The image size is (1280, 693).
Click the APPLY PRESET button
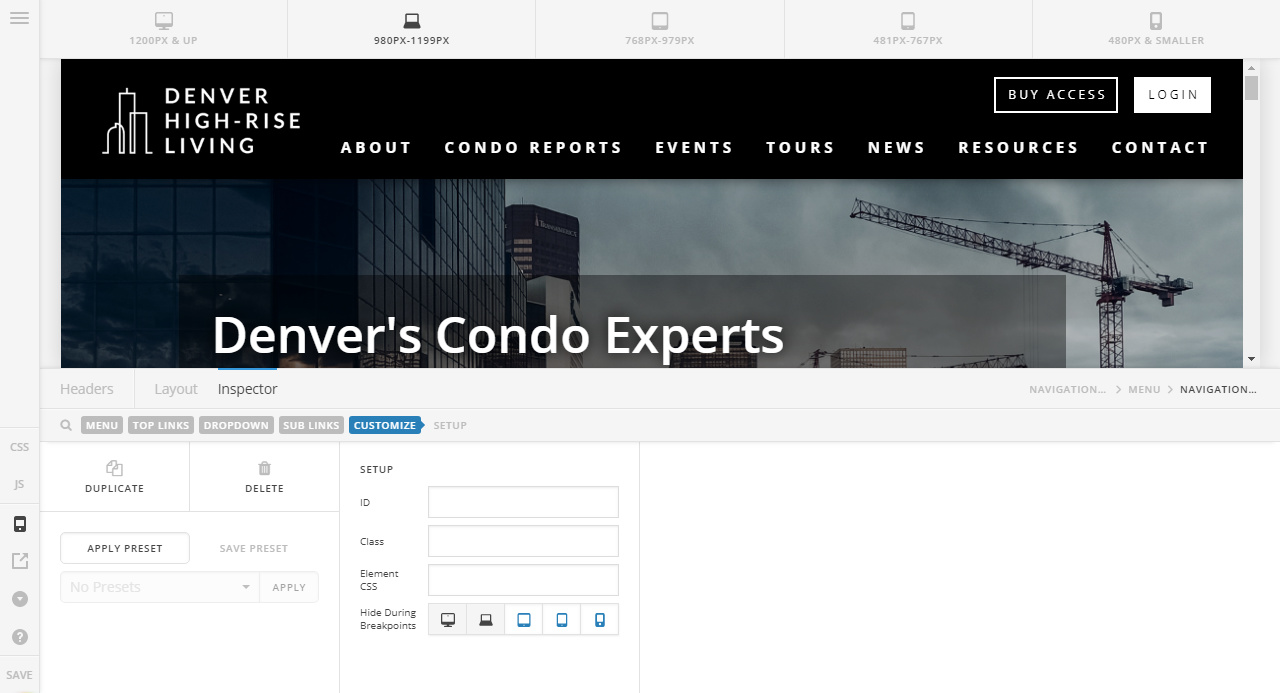(125, 548)
